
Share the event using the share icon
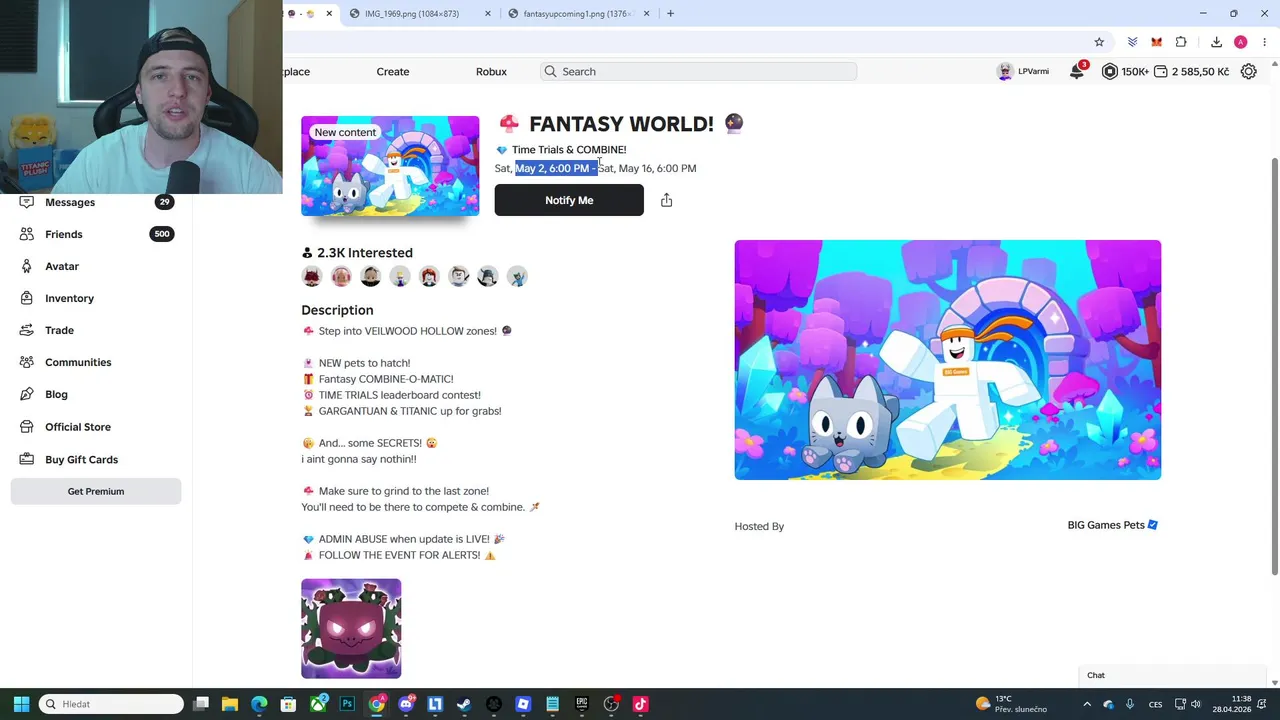(666, 200)
